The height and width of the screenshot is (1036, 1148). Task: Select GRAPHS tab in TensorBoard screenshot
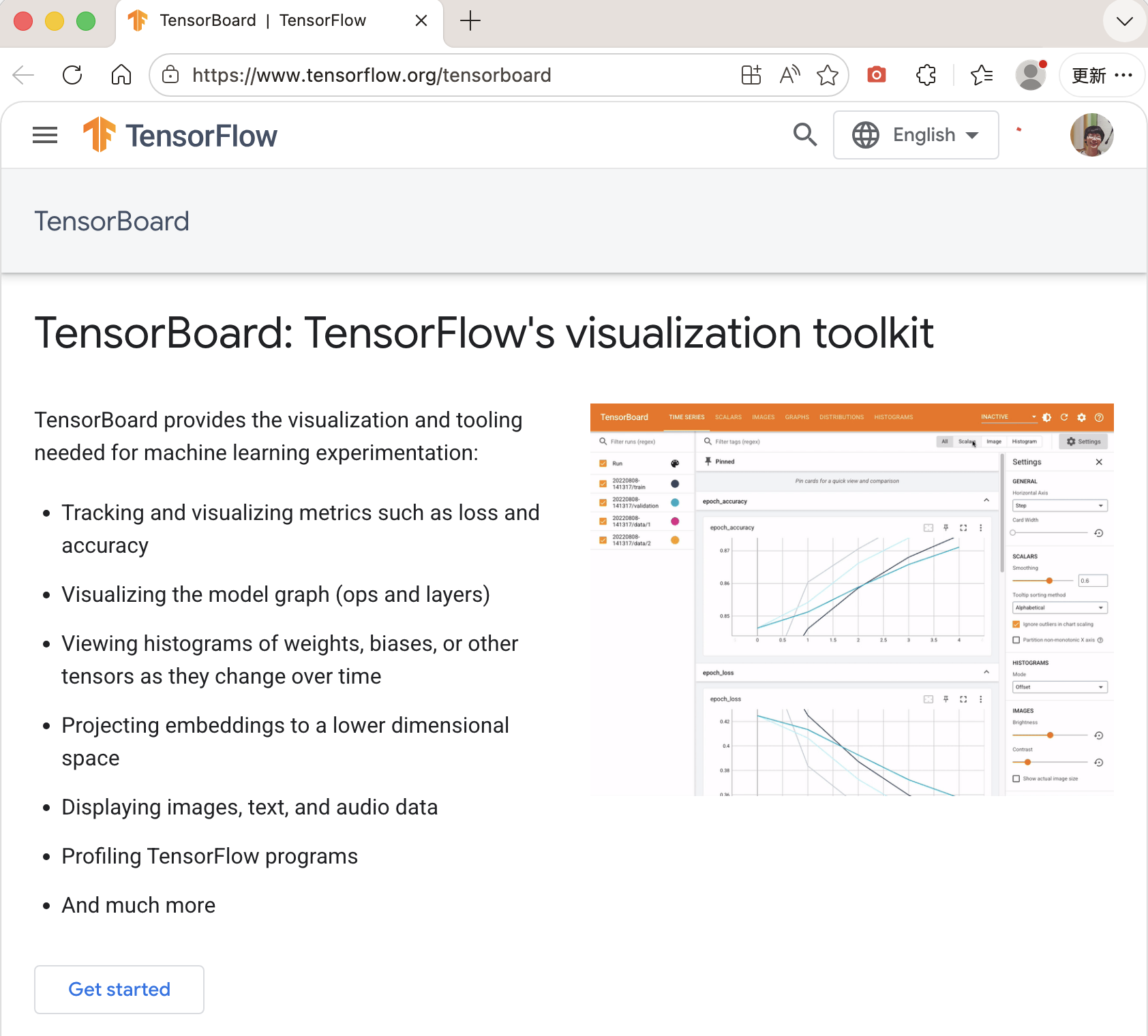(797, 417)
